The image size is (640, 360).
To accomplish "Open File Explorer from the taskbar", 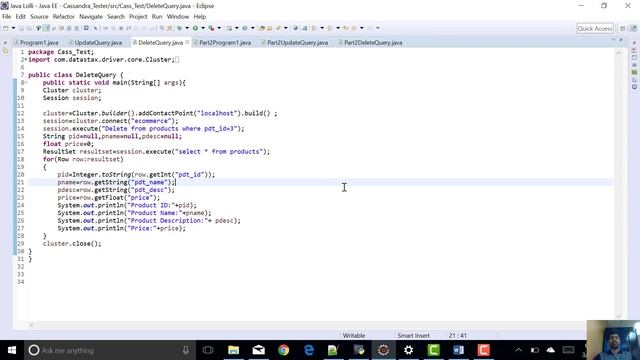I will pyautogui.click(x=233, y=350).
